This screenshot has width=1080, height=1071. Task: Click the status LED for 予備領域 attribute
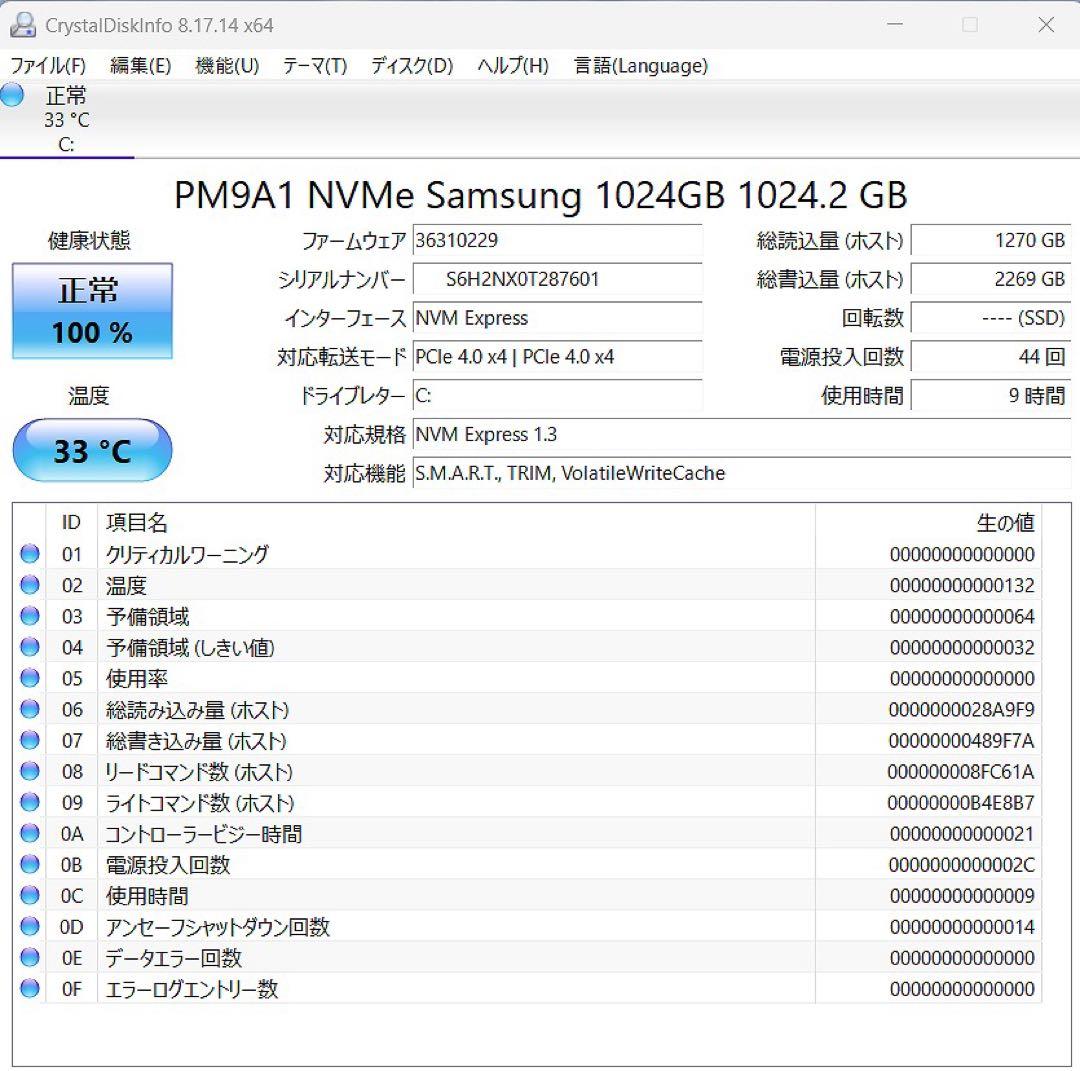29,616
